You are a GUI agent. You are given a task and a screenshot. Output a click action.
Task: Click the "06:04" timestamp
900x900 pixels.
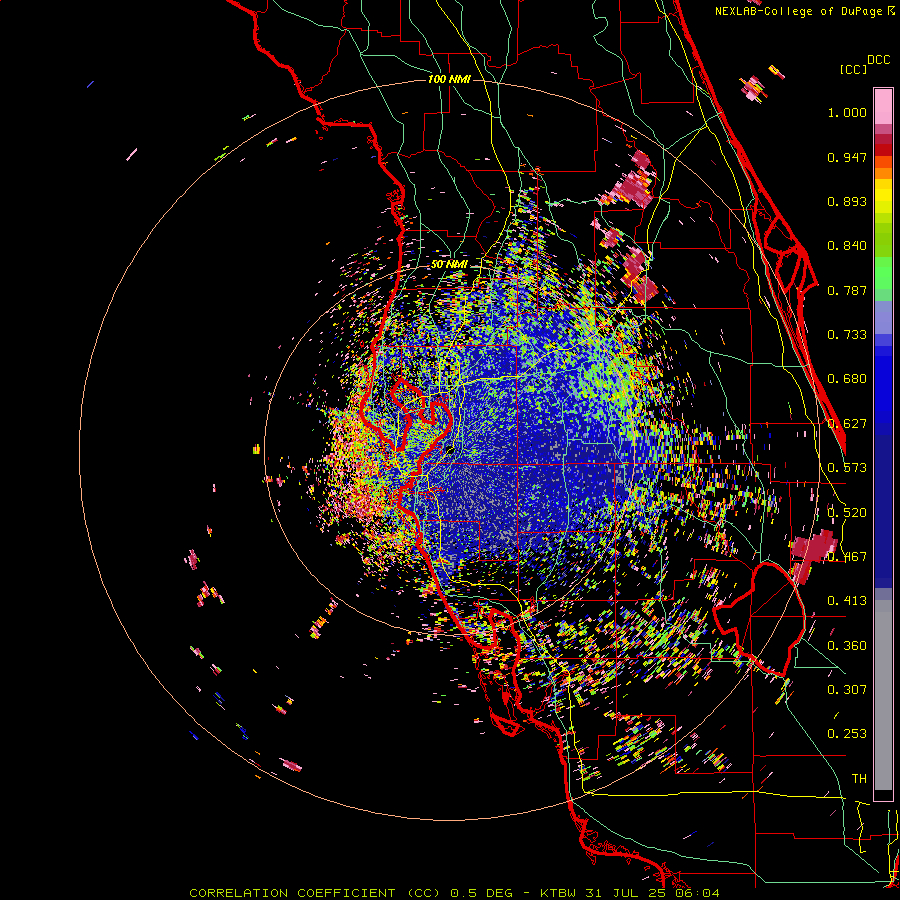point(696,893)
